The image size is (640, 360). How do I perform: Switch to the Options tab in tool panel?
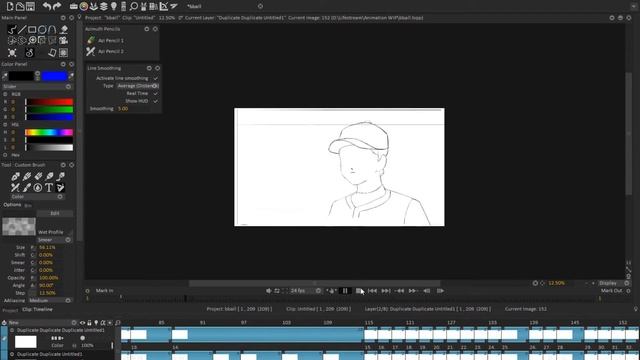click(x=12, y=205)
